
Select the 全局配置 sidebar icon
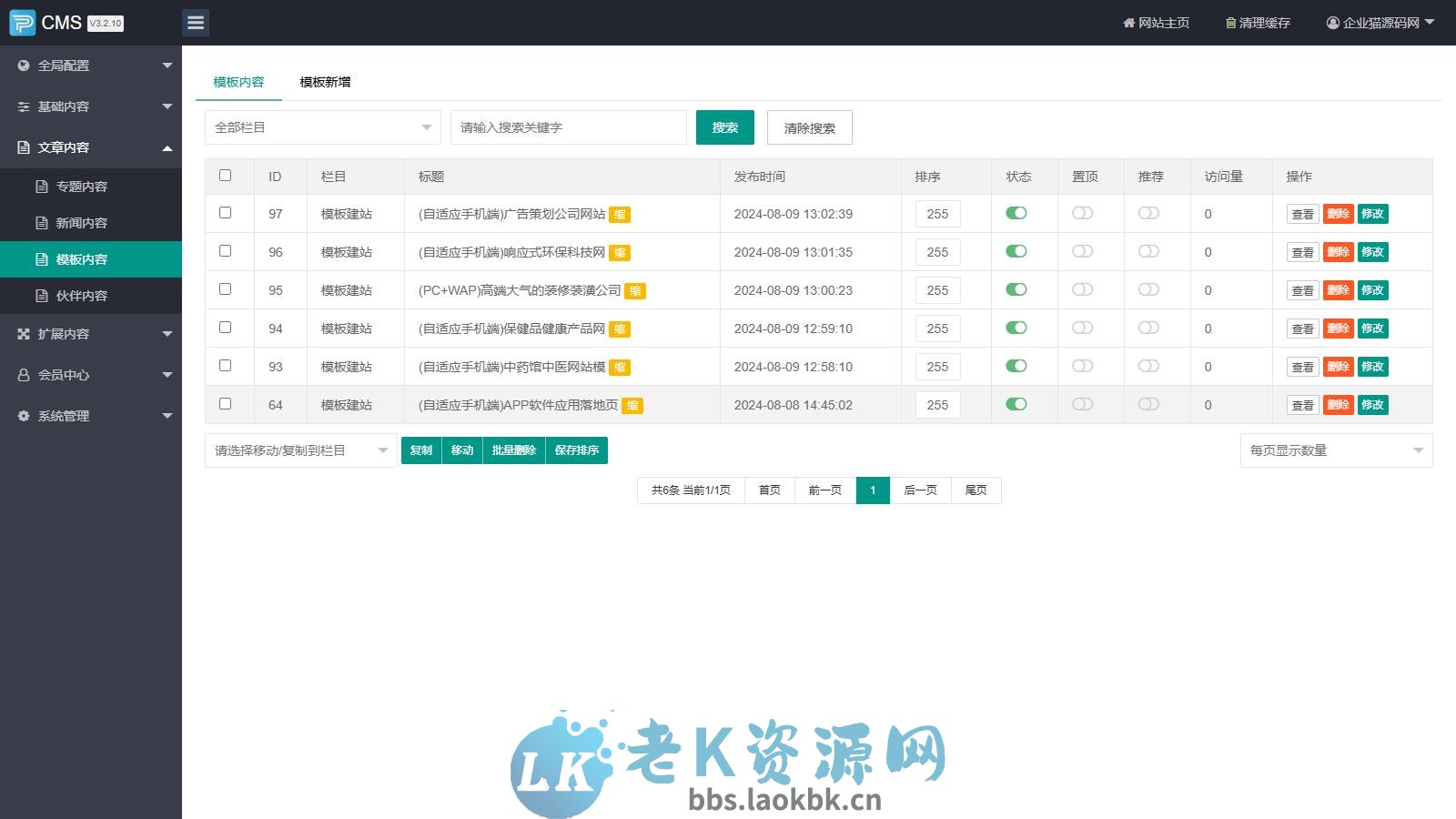(23, 66)
